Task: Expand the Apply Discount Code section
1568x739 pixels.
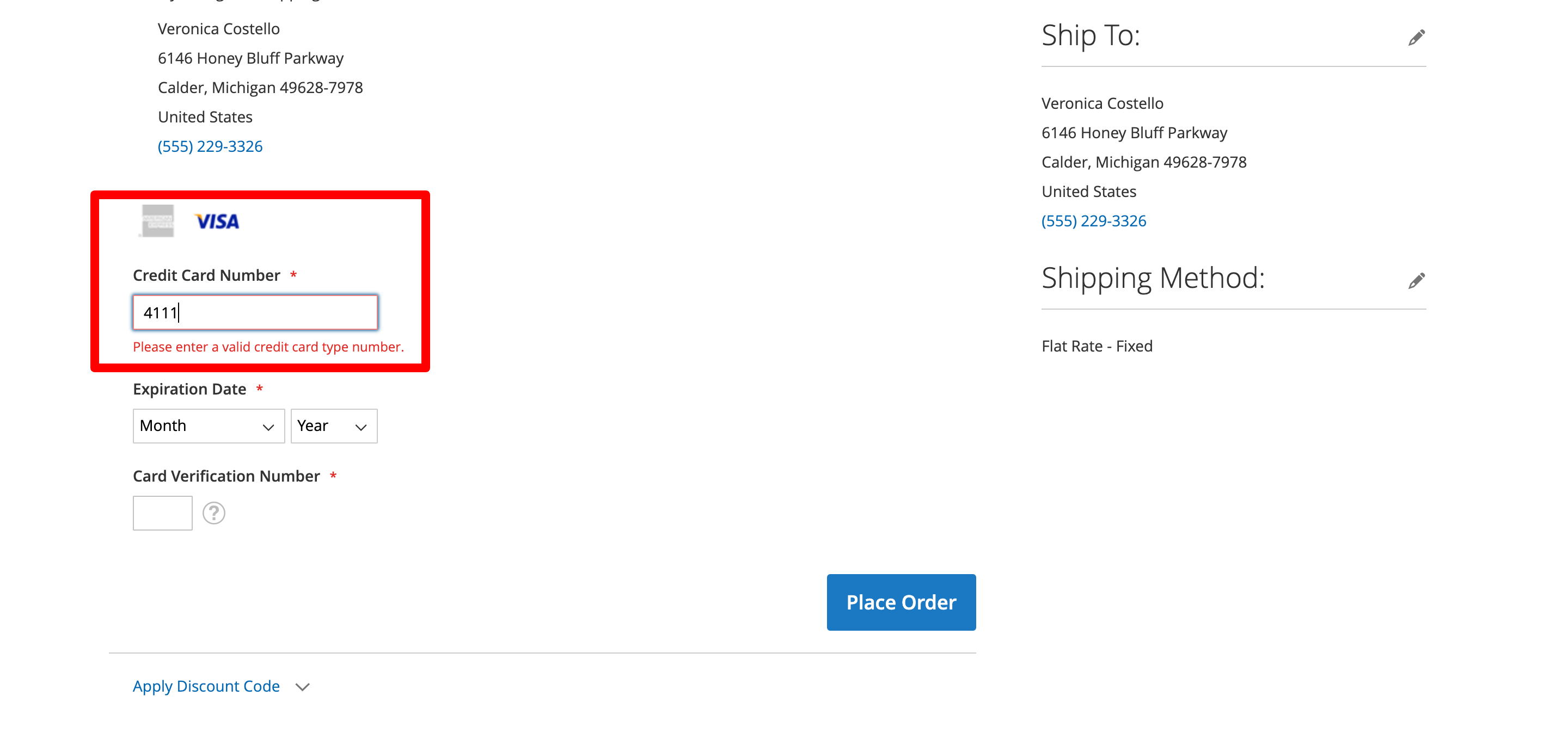Action: pyautogui.click(x=301, y=686)
